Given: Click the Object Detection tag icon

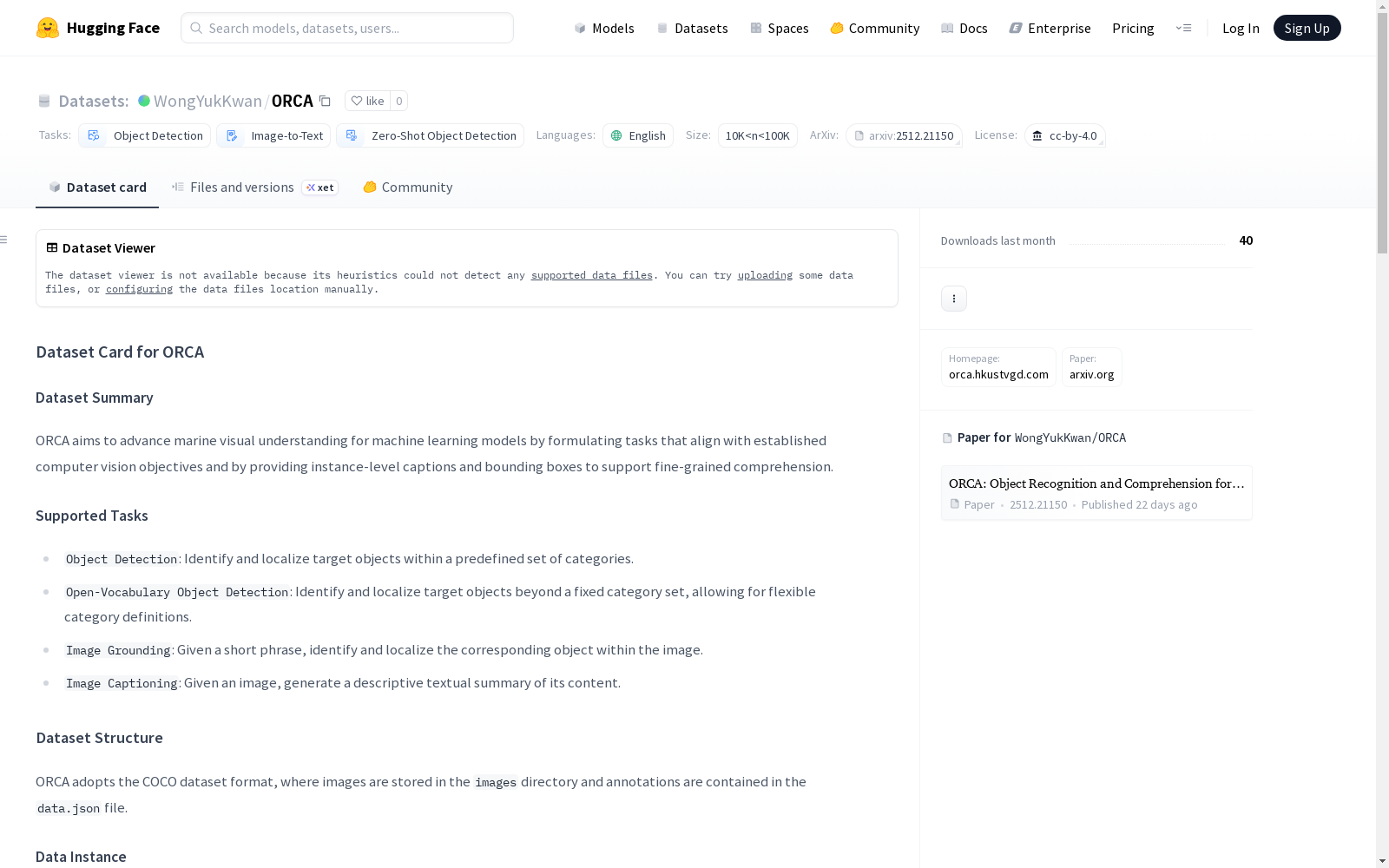Looking at the screenshot, I should point(94,135).
